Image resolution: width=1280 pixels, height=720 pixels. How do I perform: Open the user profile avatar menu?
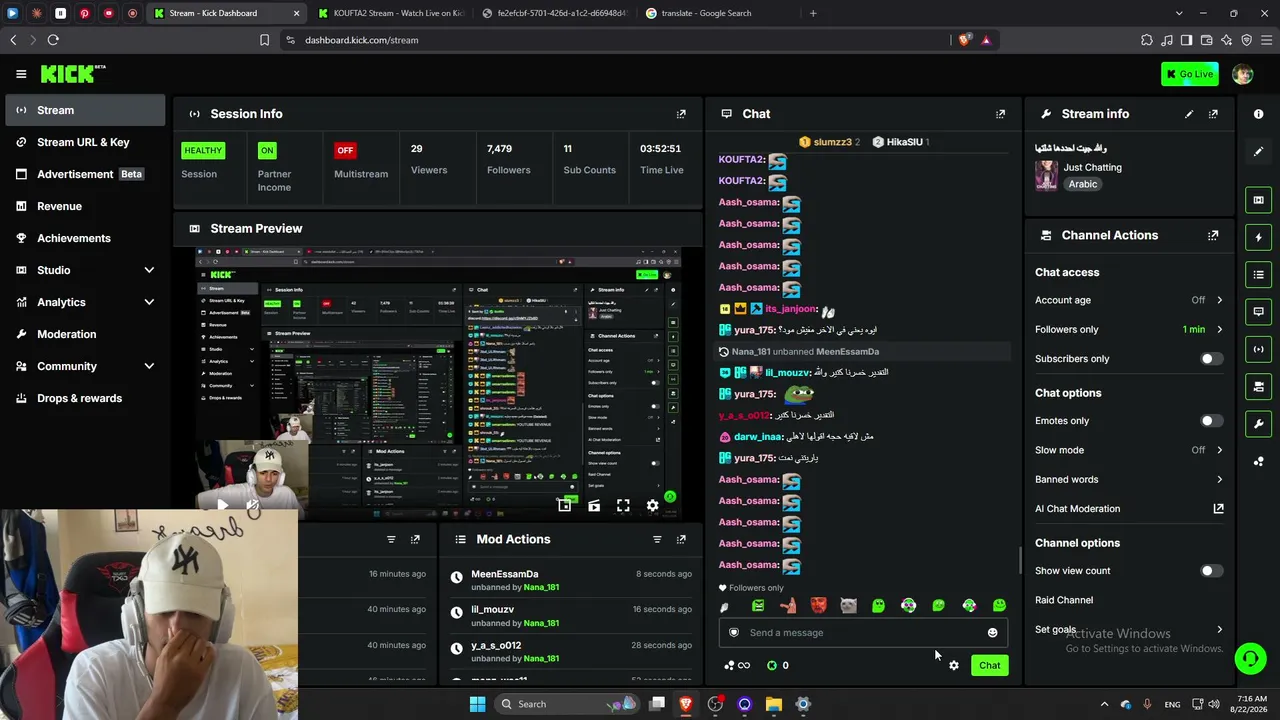coord(1243,74)
